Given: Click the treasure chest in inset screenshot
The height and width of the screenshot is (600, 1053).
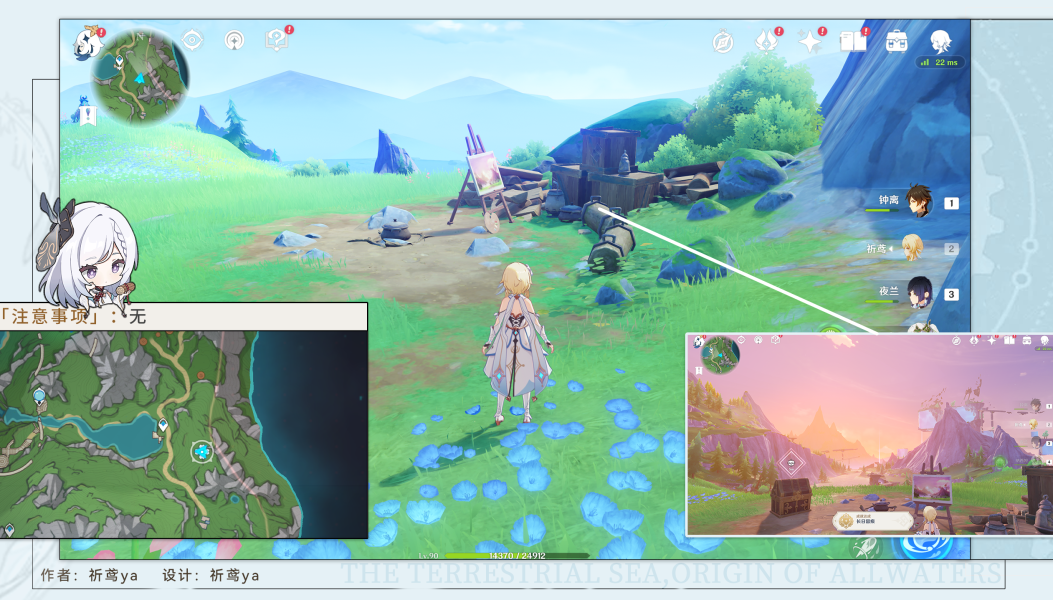Looking at the screenshot, I should (790, 498).
